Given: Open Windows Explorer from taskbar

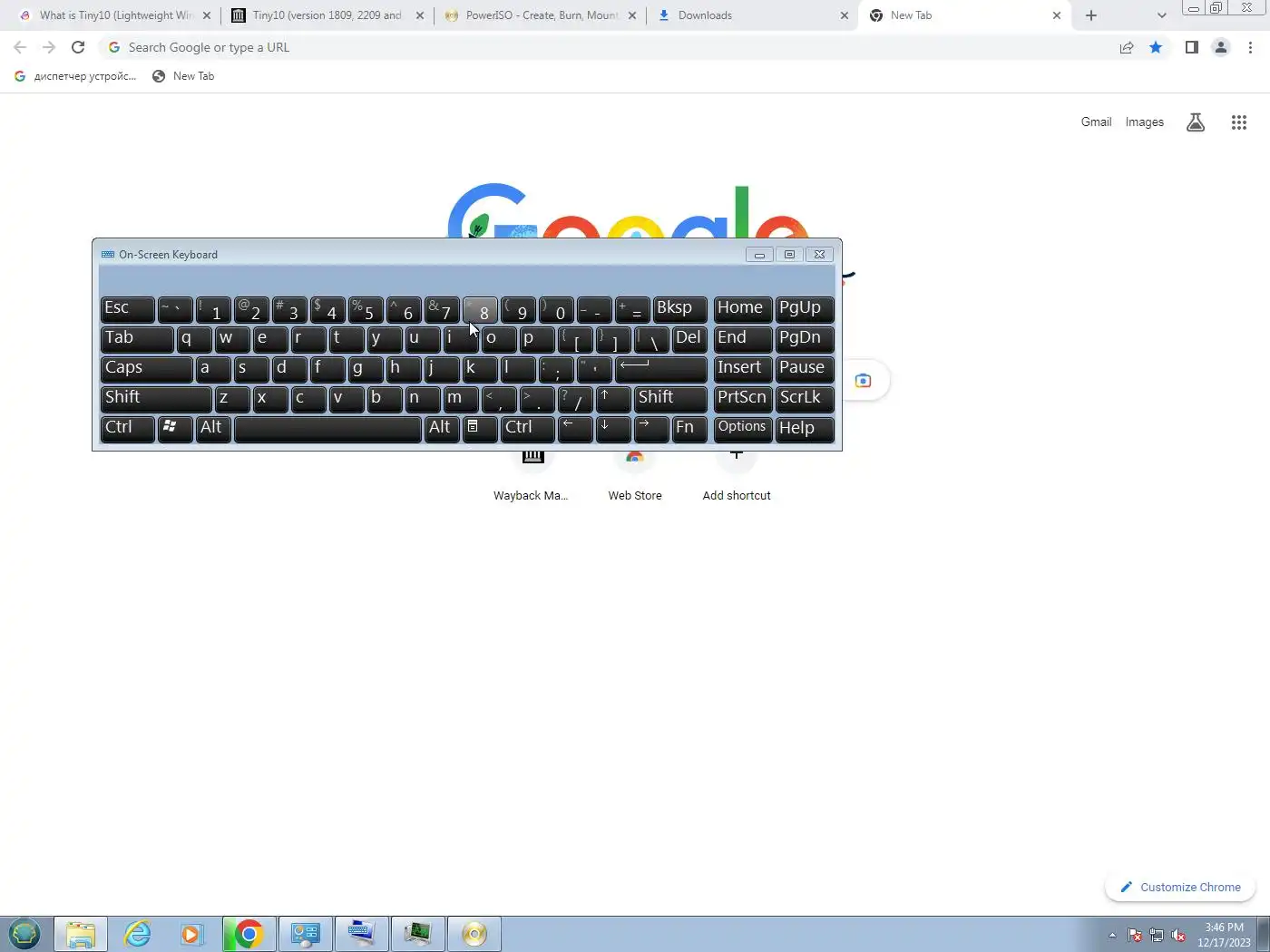Looking at the screenshot, I should click(81, 934).
